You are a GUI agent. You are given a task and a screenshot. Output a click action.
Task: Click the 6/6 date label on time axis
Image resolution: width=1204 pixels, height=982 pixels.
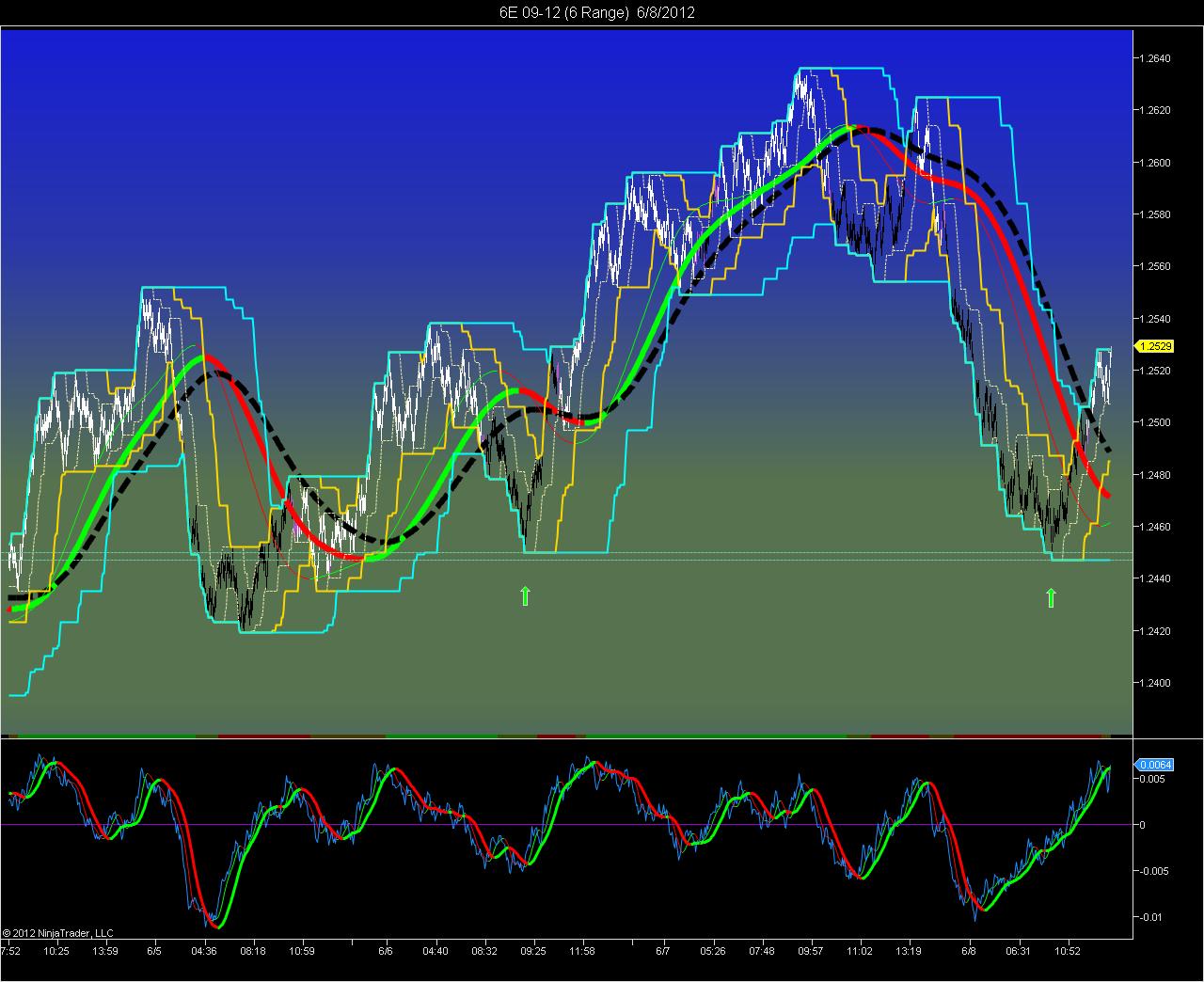point(386,951)
